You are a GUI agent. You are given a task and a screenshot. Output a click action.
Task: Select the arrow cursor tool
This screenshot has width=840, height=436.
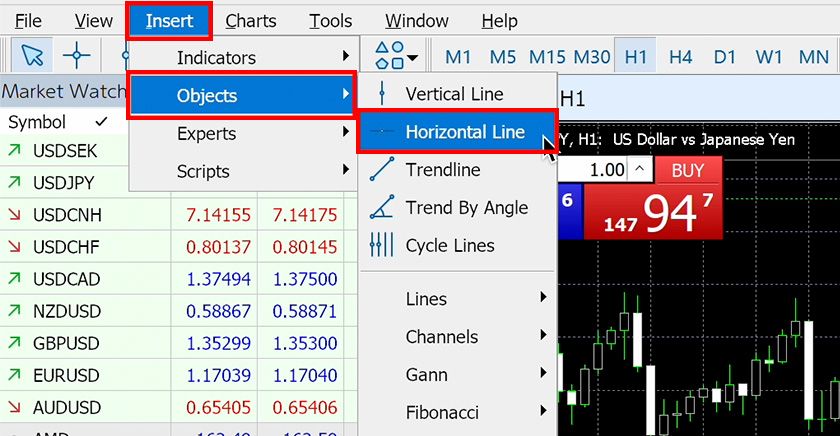coord(32,56)
